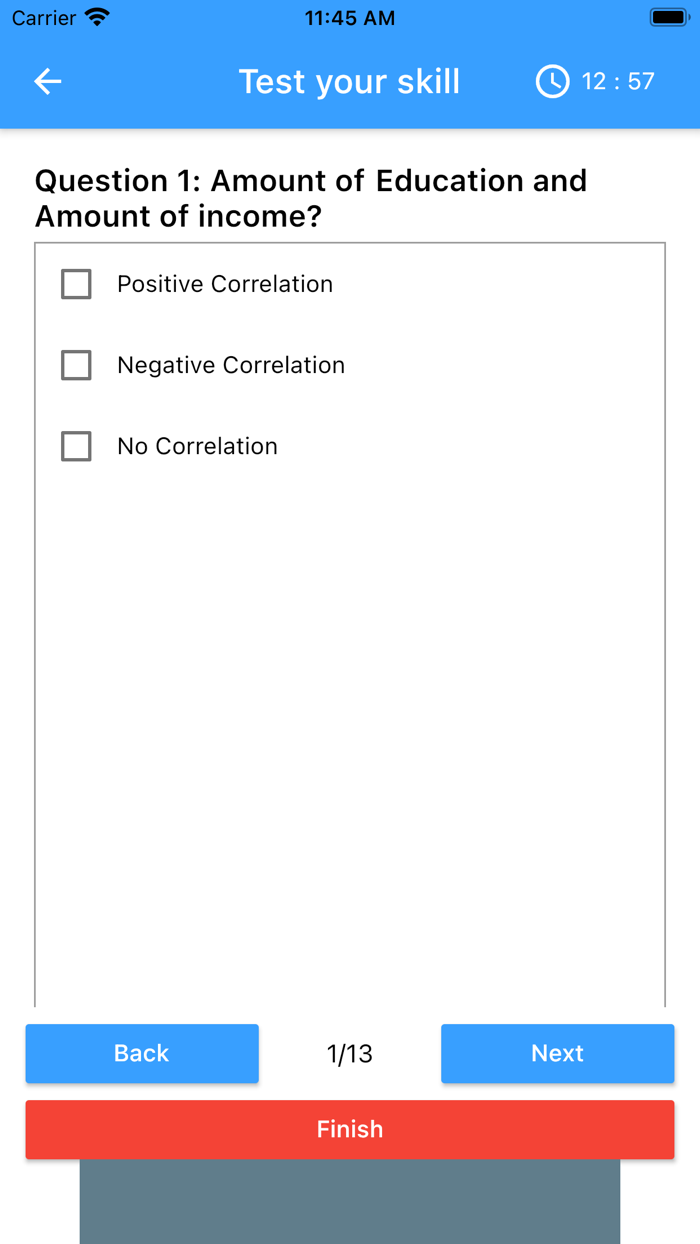
Task: Tap the Test your skill title
Action: click(x=349, y=82)
